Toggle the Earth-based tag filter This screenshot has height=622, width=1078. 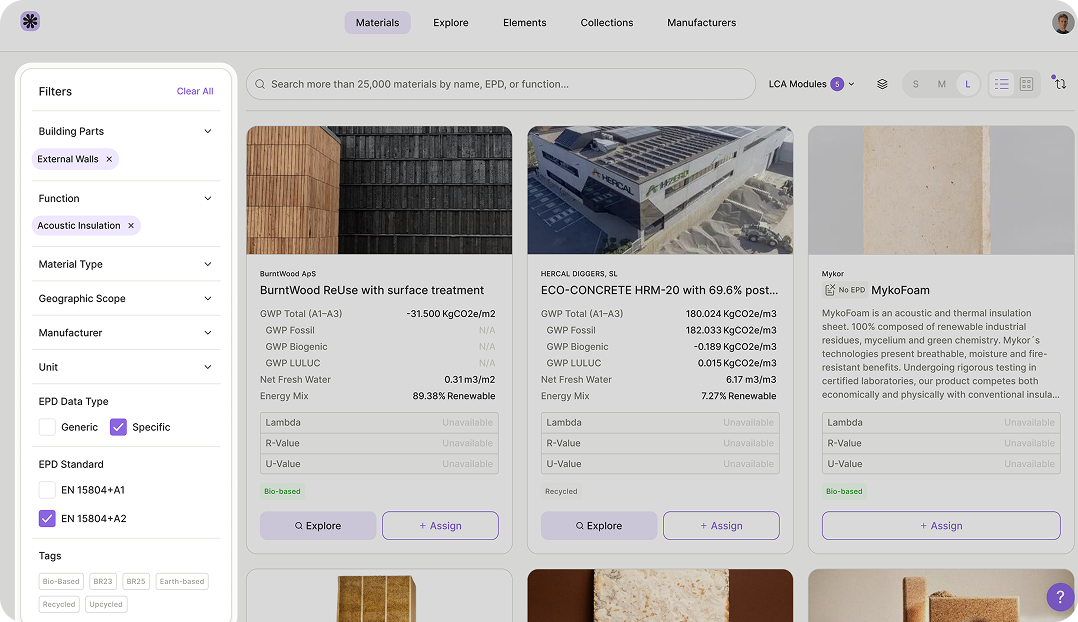pos(182,581)
